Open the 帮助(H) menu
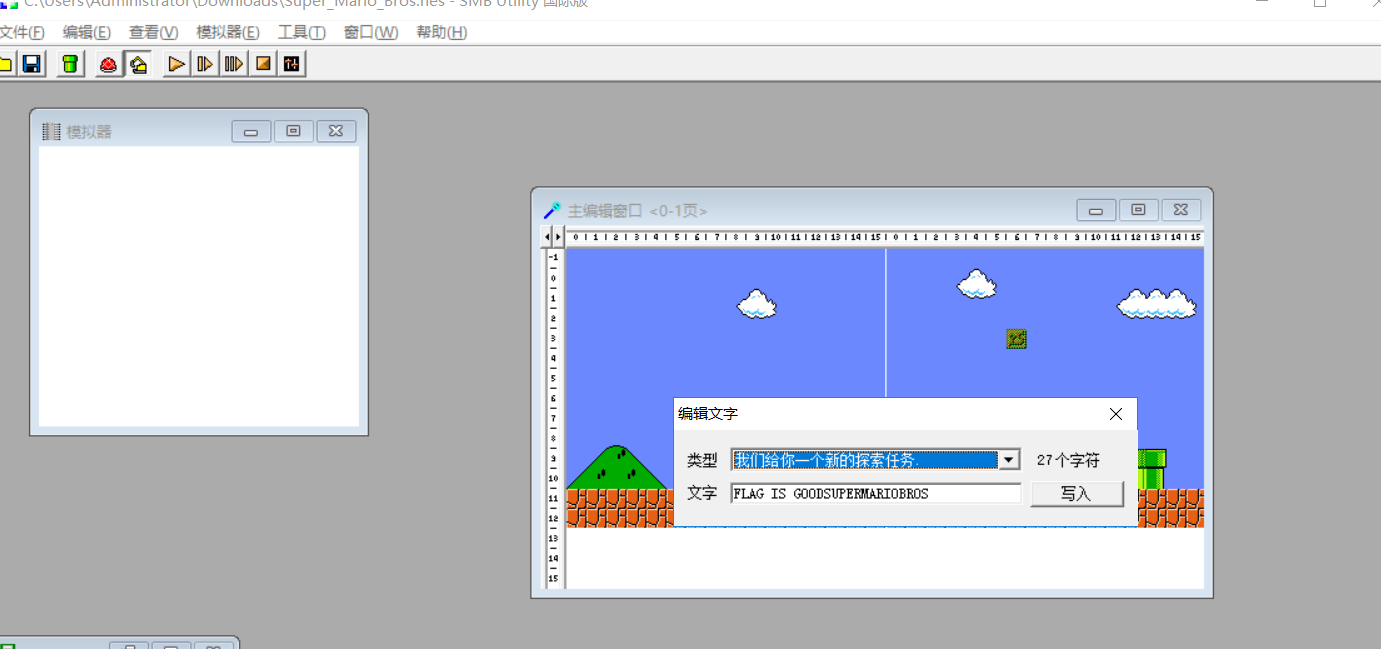1381x649 pixels. pyautogui.click(x=442, y=32)
